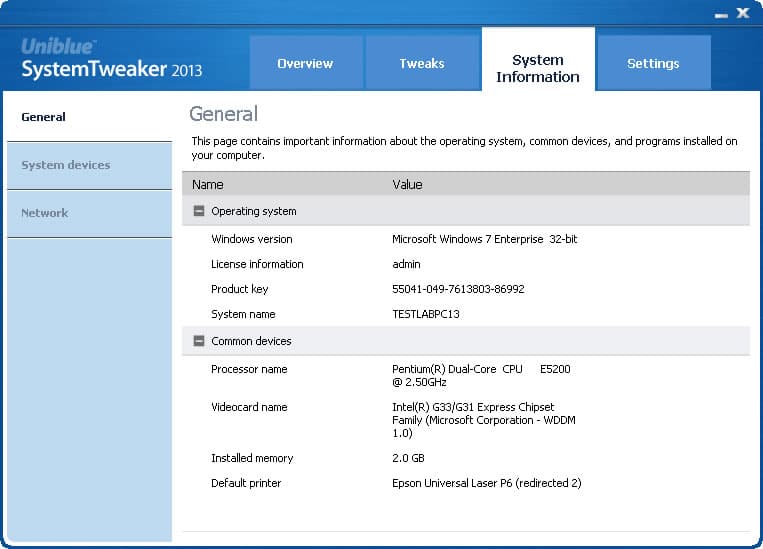Minimize the SystemTweaker window

point(722,15)
